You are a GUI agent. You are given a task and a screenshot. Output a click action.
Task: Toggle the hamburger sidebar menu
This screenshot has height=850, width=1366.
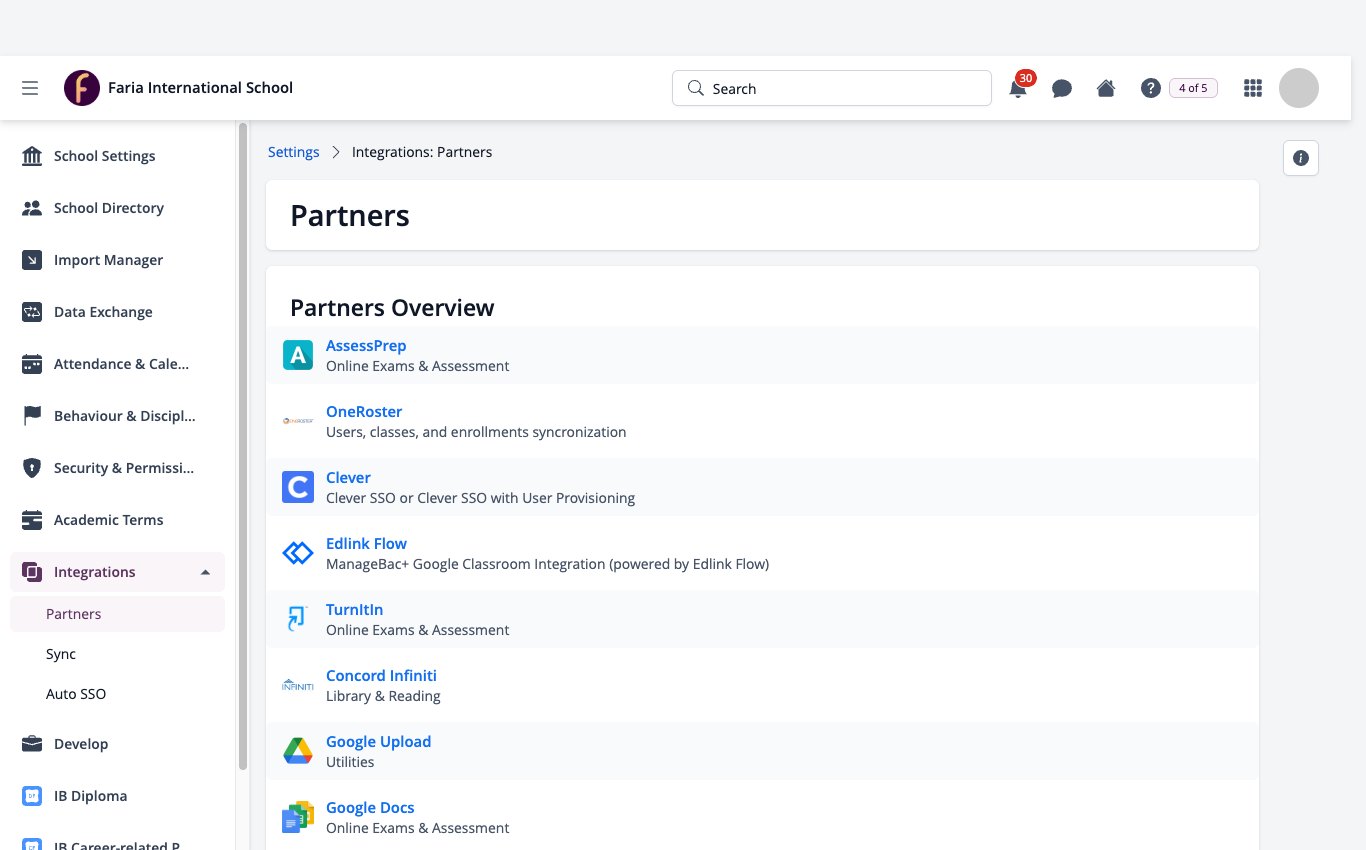pyautogui.click(x=30, y=88)
